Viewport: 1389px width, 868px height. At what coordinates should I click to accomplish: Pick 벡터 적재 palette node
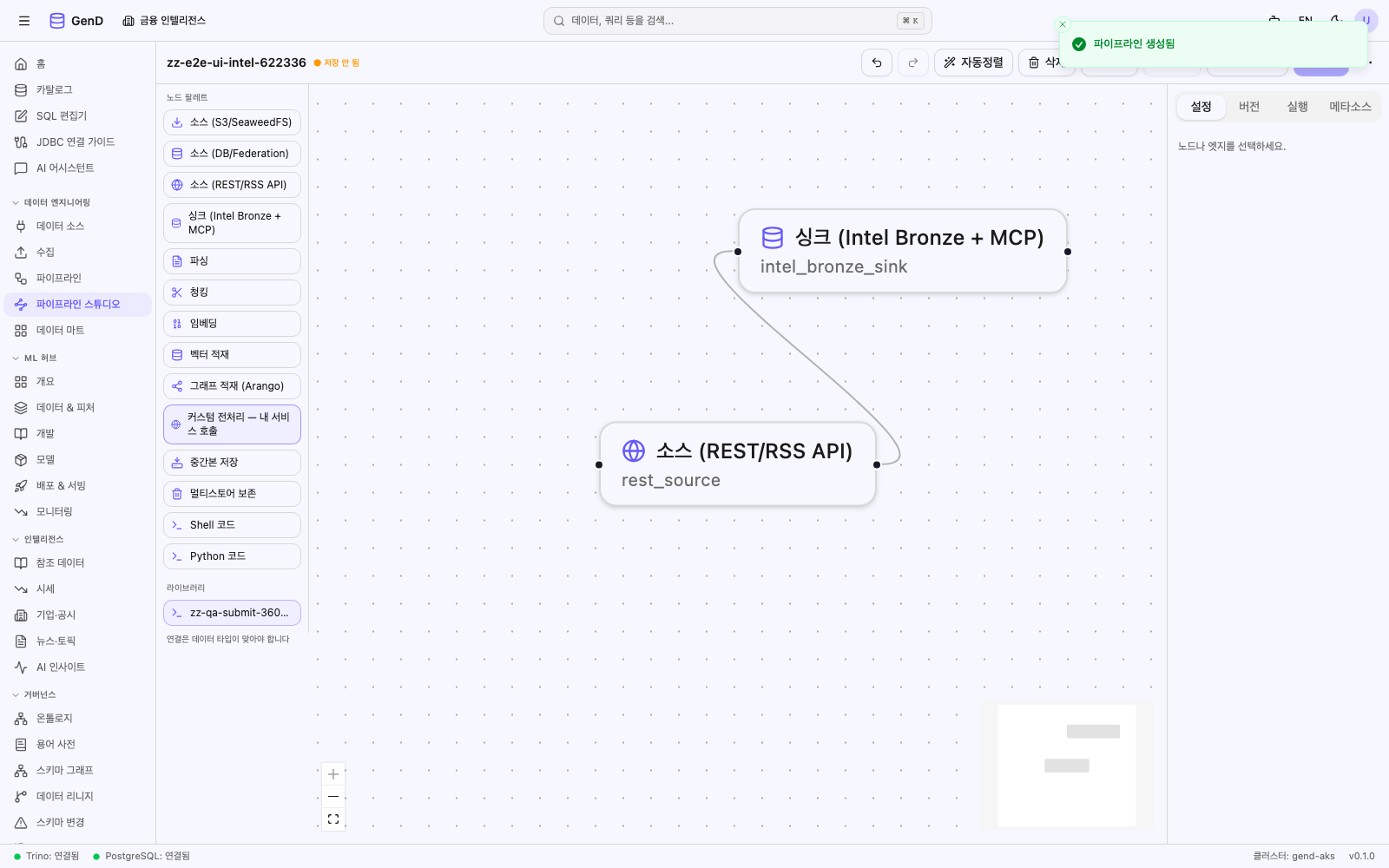pyautogui.click(x=232, y=355)
